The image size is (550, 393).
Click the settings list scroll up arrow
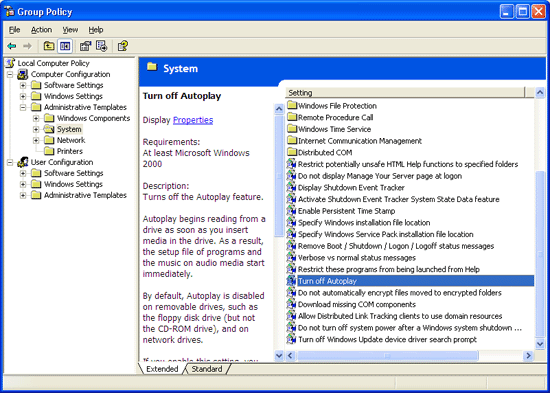[x=540, y=93]
